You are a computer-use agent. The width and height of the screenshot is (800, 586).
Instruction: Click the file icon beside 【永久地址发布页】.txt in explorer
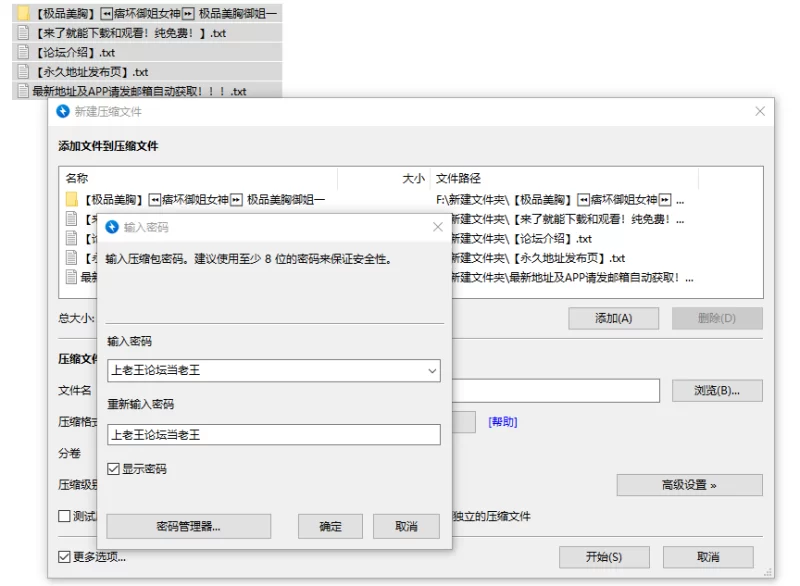pos(23,71)
